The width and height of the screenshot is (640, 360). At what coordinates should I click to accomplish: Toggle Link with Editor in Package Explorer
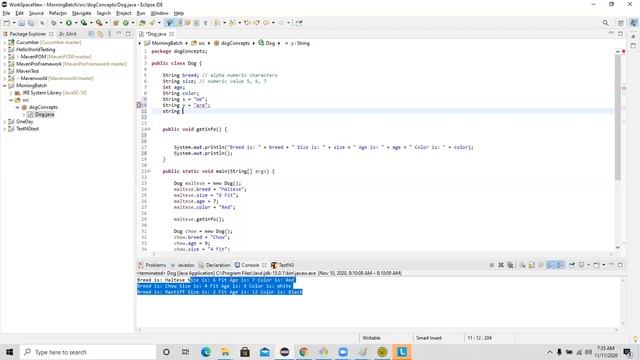tap(100, 34)
